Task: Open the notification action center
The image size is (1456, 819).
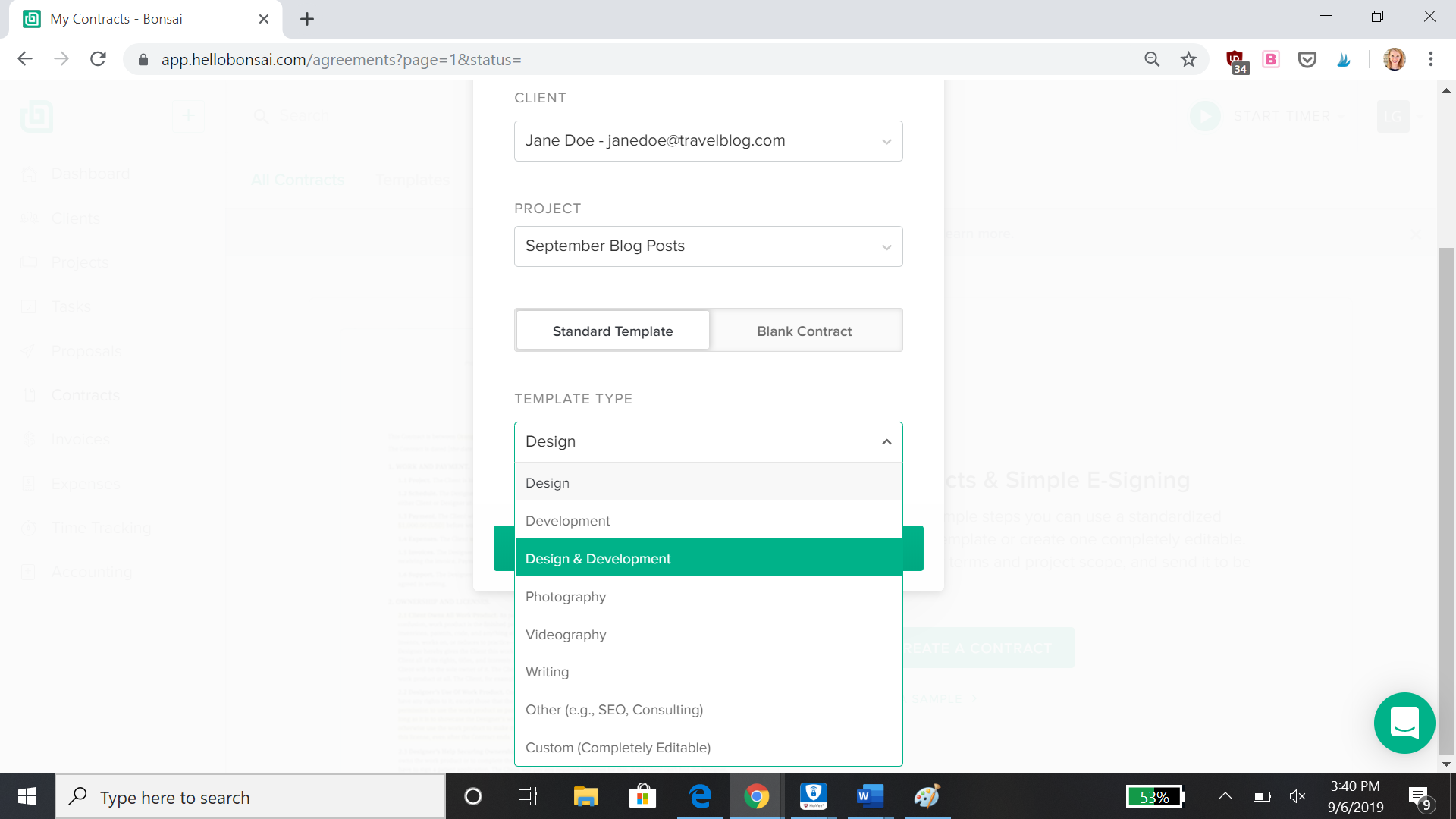Action: [1420, 797]
